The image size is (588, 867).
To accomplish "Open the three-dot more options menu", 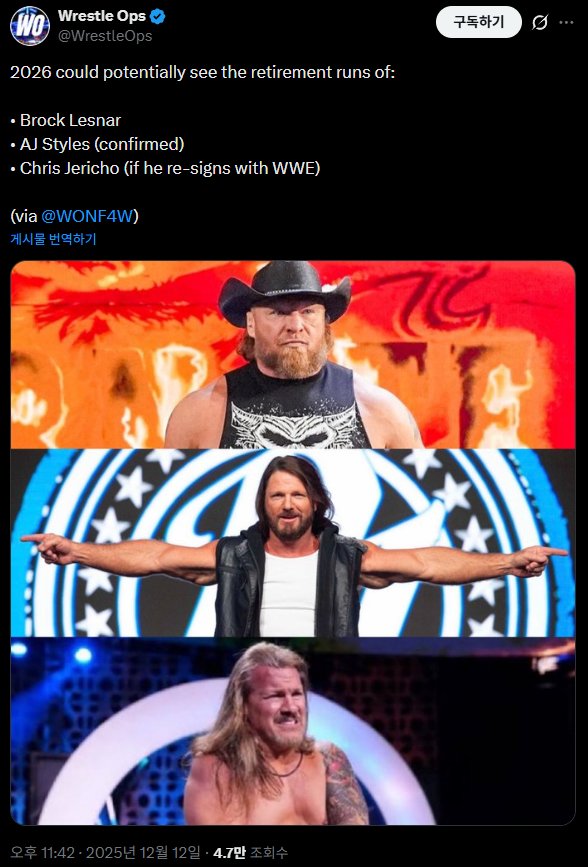I will [566, 23].
